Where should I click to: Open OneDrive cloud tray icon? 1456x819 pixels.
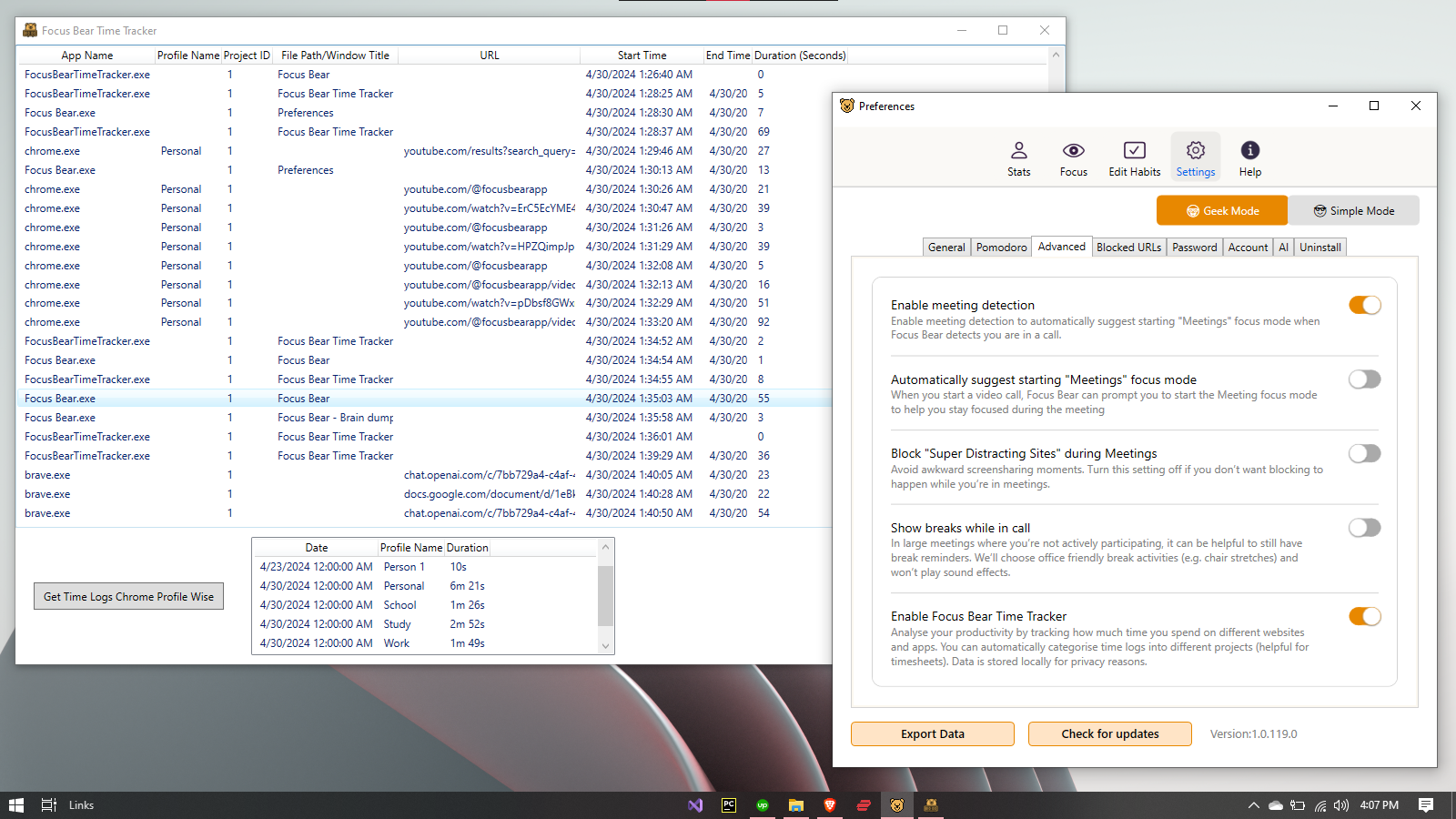click(1276, 805)
